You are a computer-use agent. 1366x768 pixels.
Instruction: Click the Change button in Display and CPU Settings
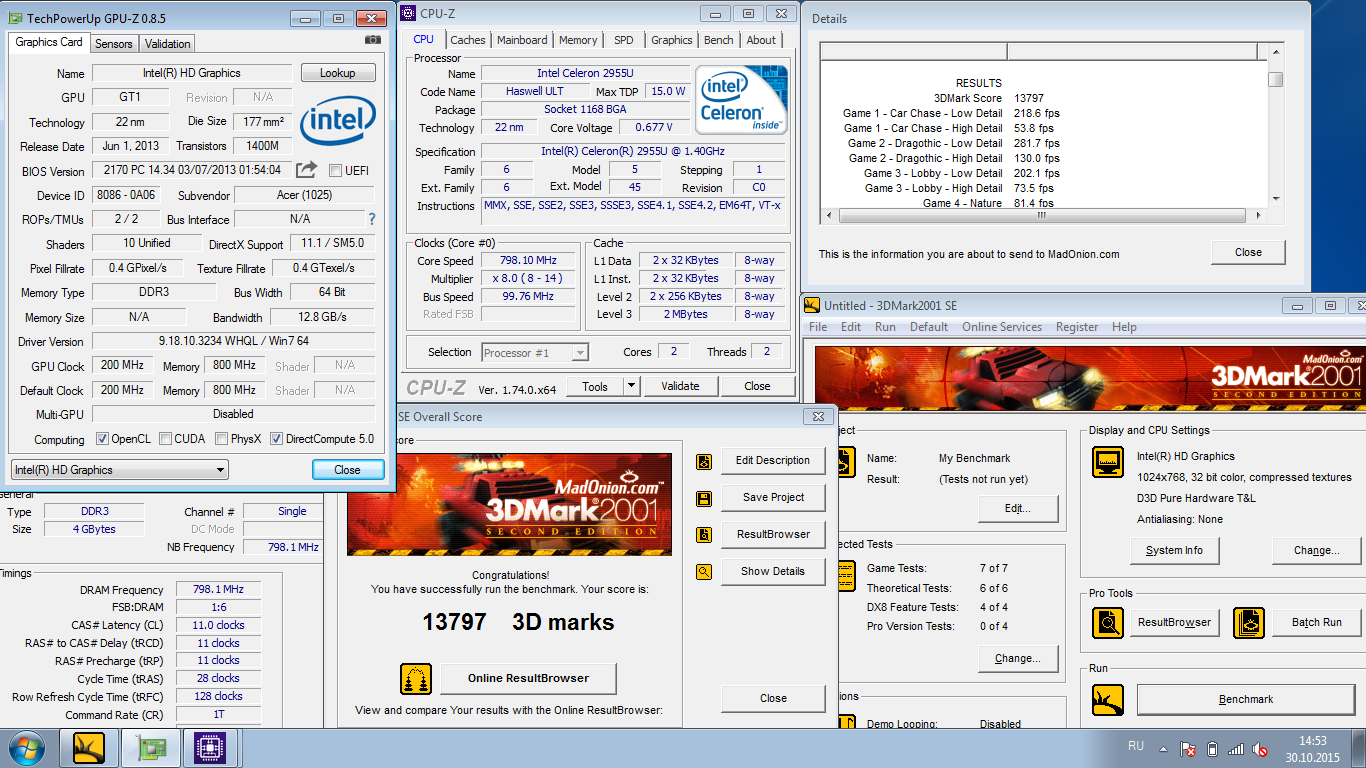click(x=1316, y=551)
